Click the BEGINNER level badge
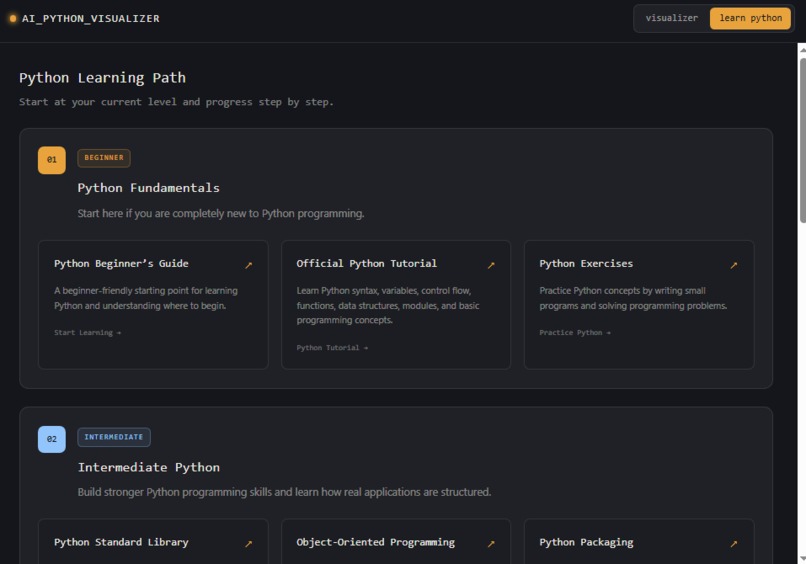 pos(104,158)
